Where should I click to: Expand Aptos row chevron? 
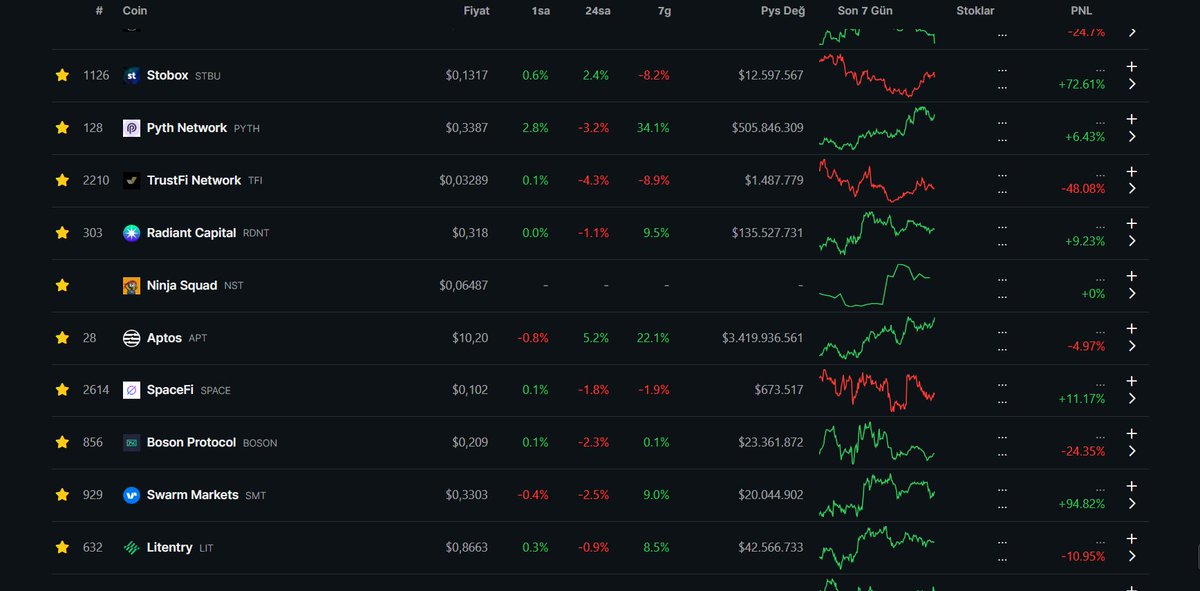point(1132,346)
